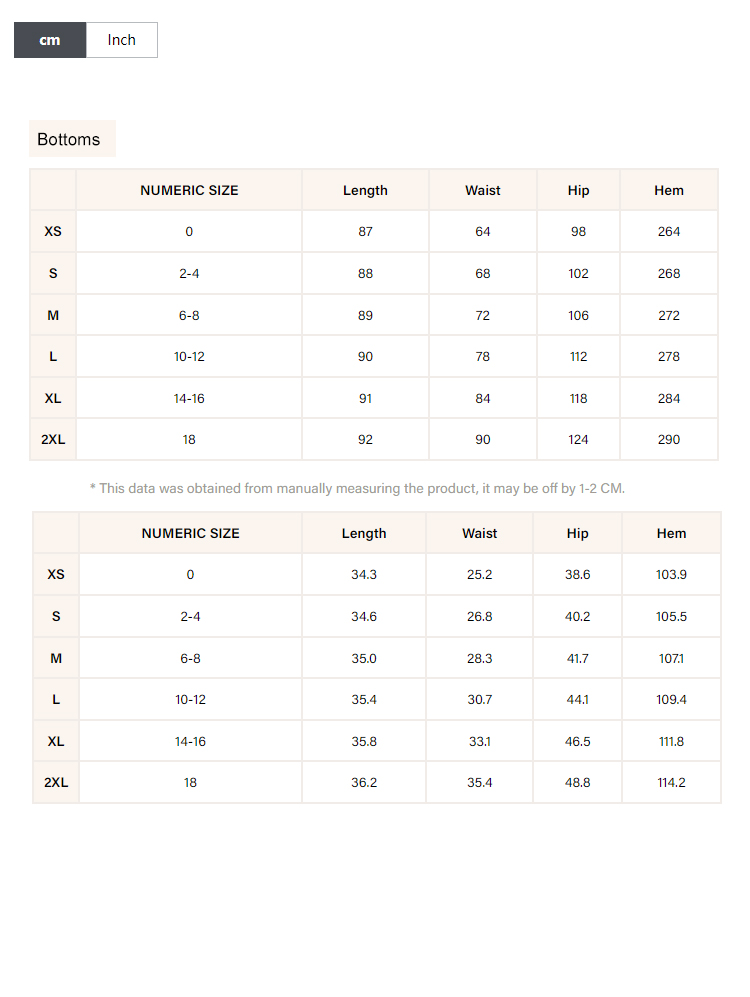750x997 pixels.
Task: Switch size units to Inch
Action: coord(121,40)
